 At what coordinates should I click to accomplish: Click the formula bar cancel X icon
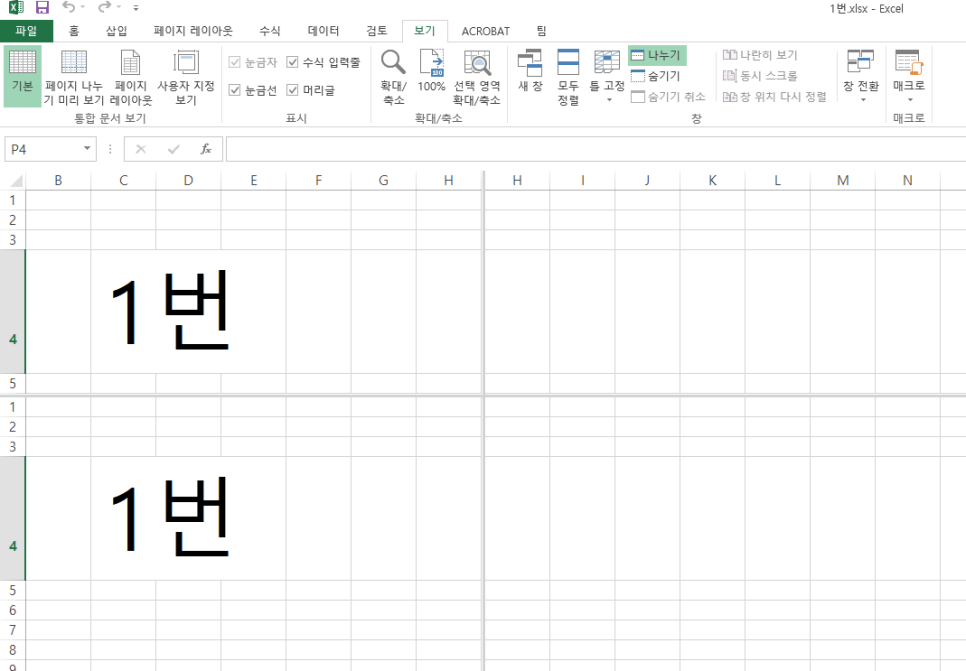click(140, 149)
